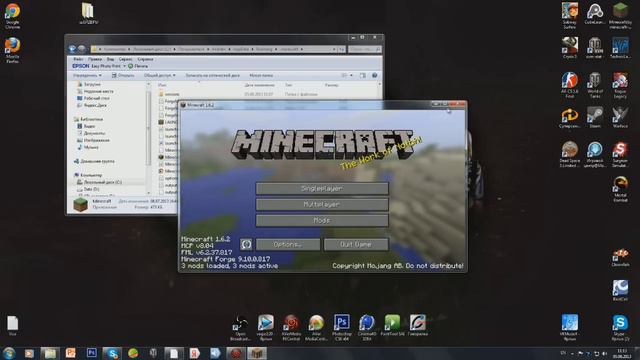Click the Explorer help question mark icon
The height and width of the screenshot is (360, 640).
pos(374,76)
